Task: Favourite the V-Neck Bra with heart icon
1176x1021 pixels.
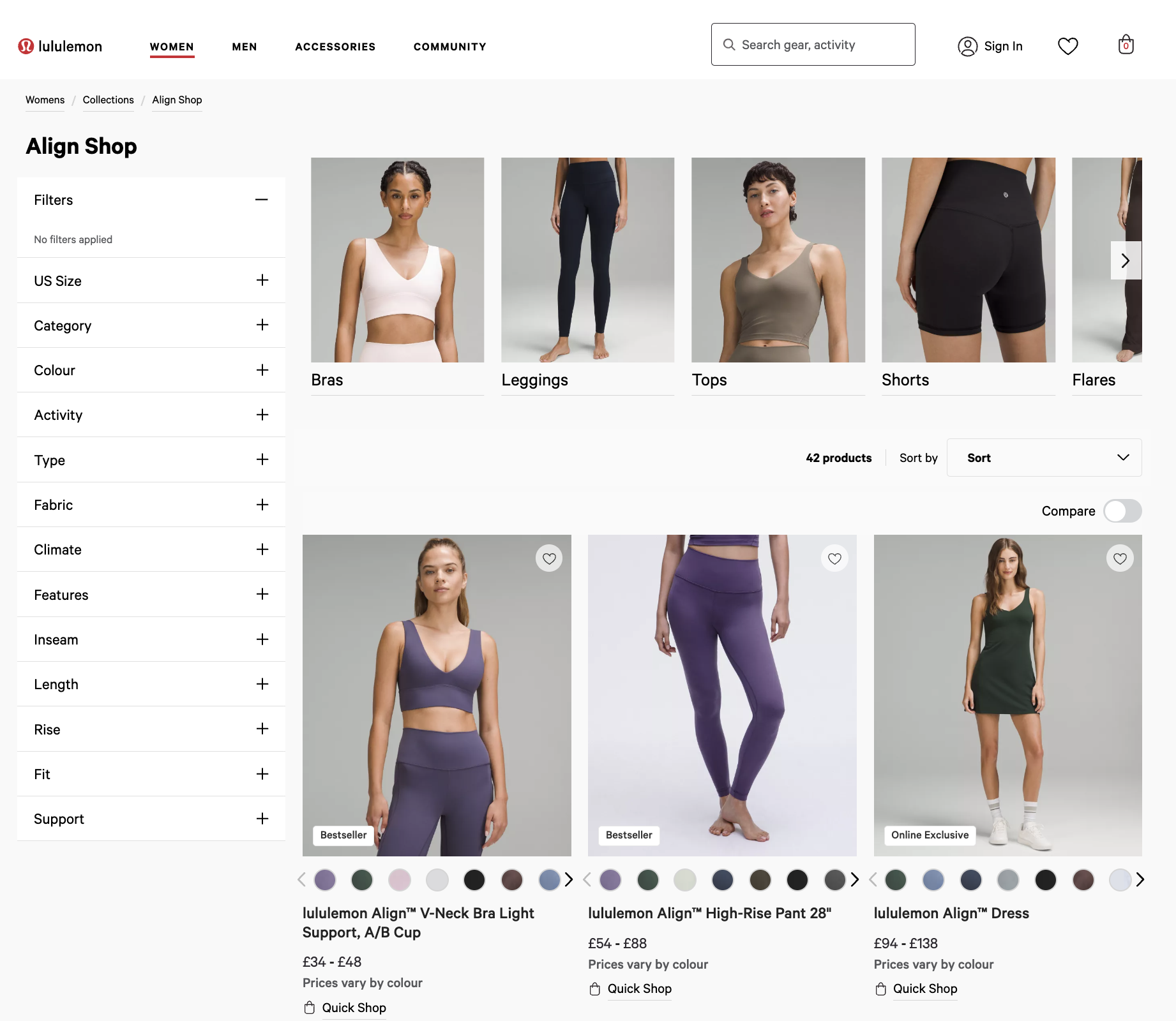Action: (x=549, y=558)
